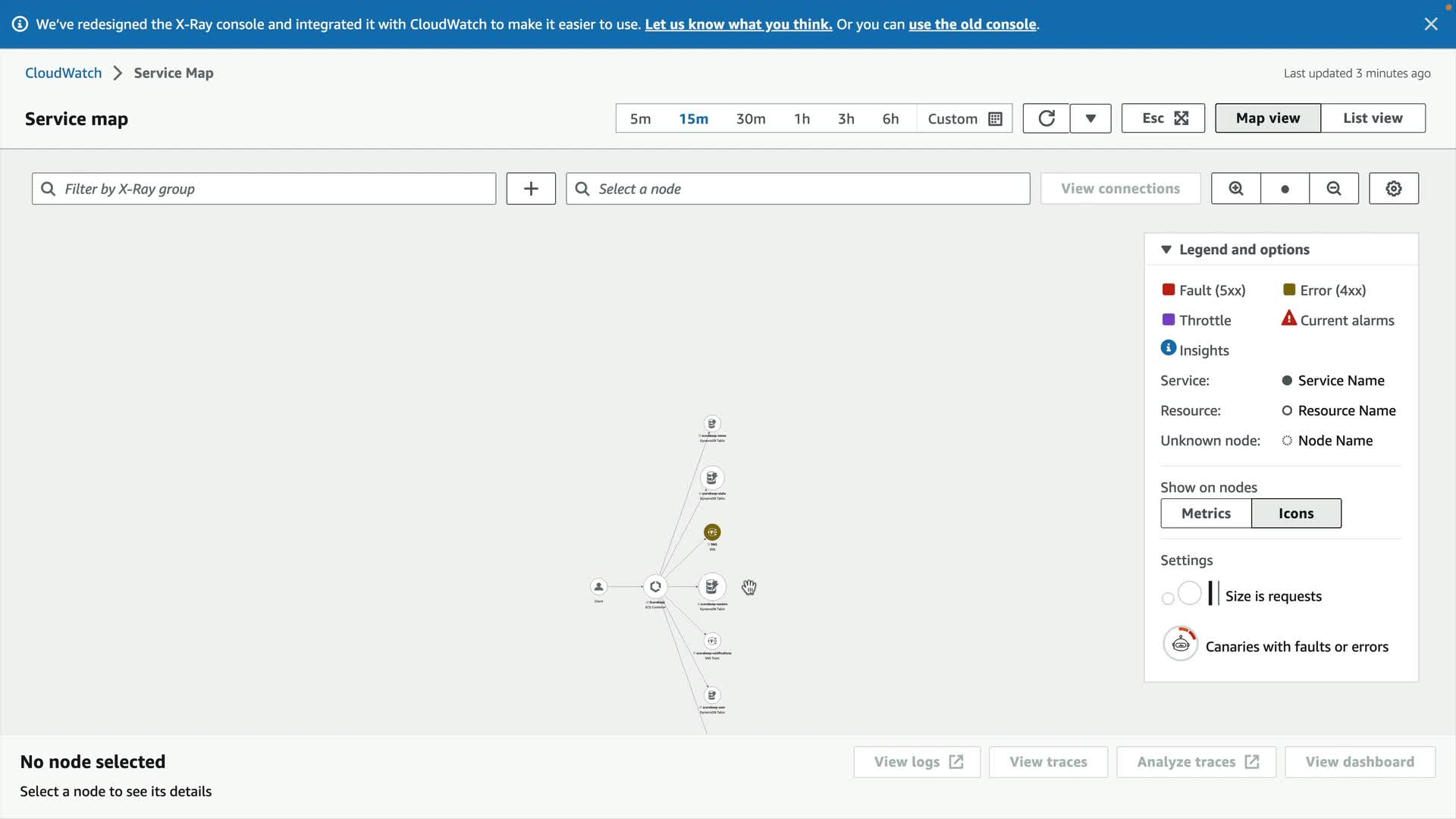Image resolution: width=1456 pixels, height=819 pixels.
Task: Open map settings gear icon
Action: point(1393,189)
